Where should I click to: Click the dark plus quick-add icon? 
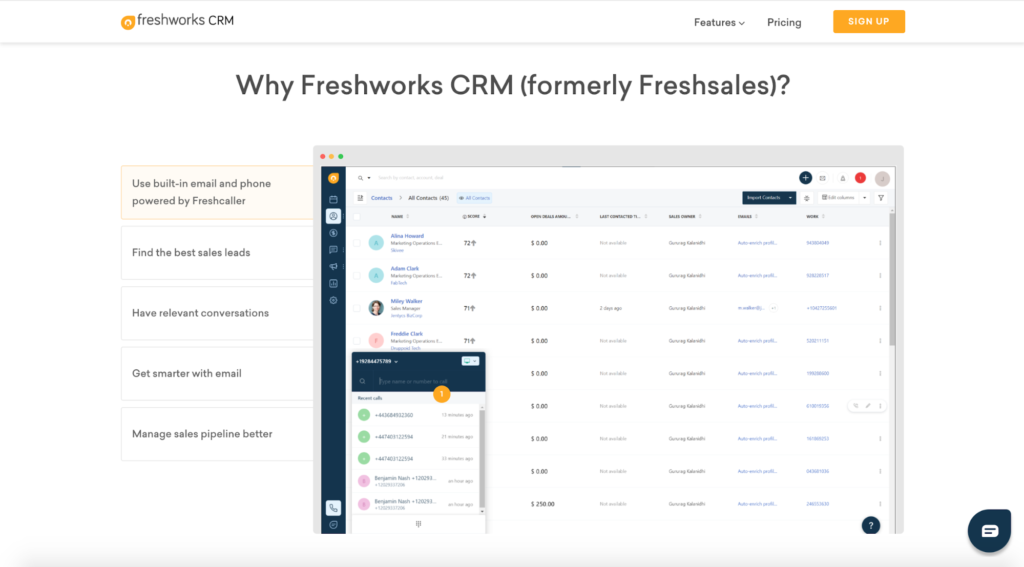pos(805,178)
